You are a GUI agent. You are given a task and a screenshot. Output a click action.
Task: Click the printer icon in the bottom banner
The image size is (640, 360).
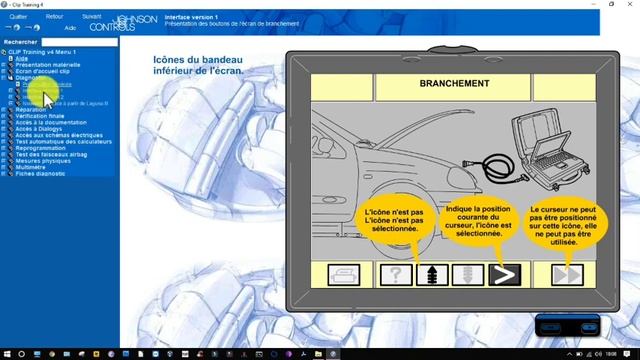[344, 275]
